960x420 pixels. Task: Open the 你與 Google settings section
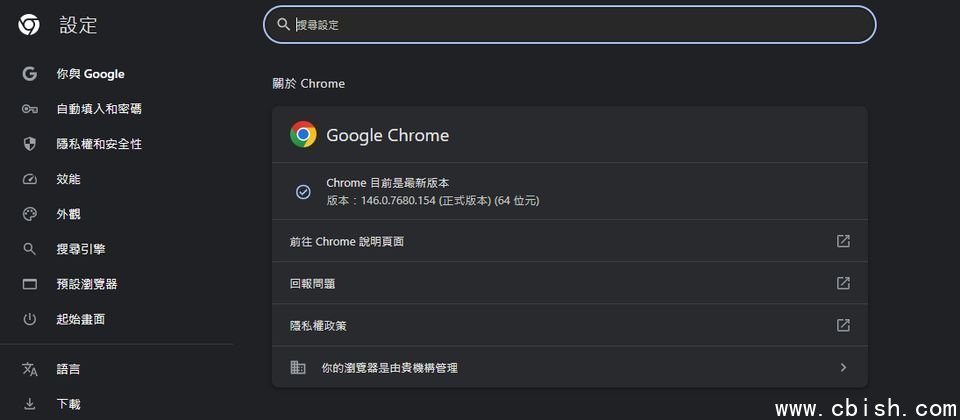pos(90,74)
